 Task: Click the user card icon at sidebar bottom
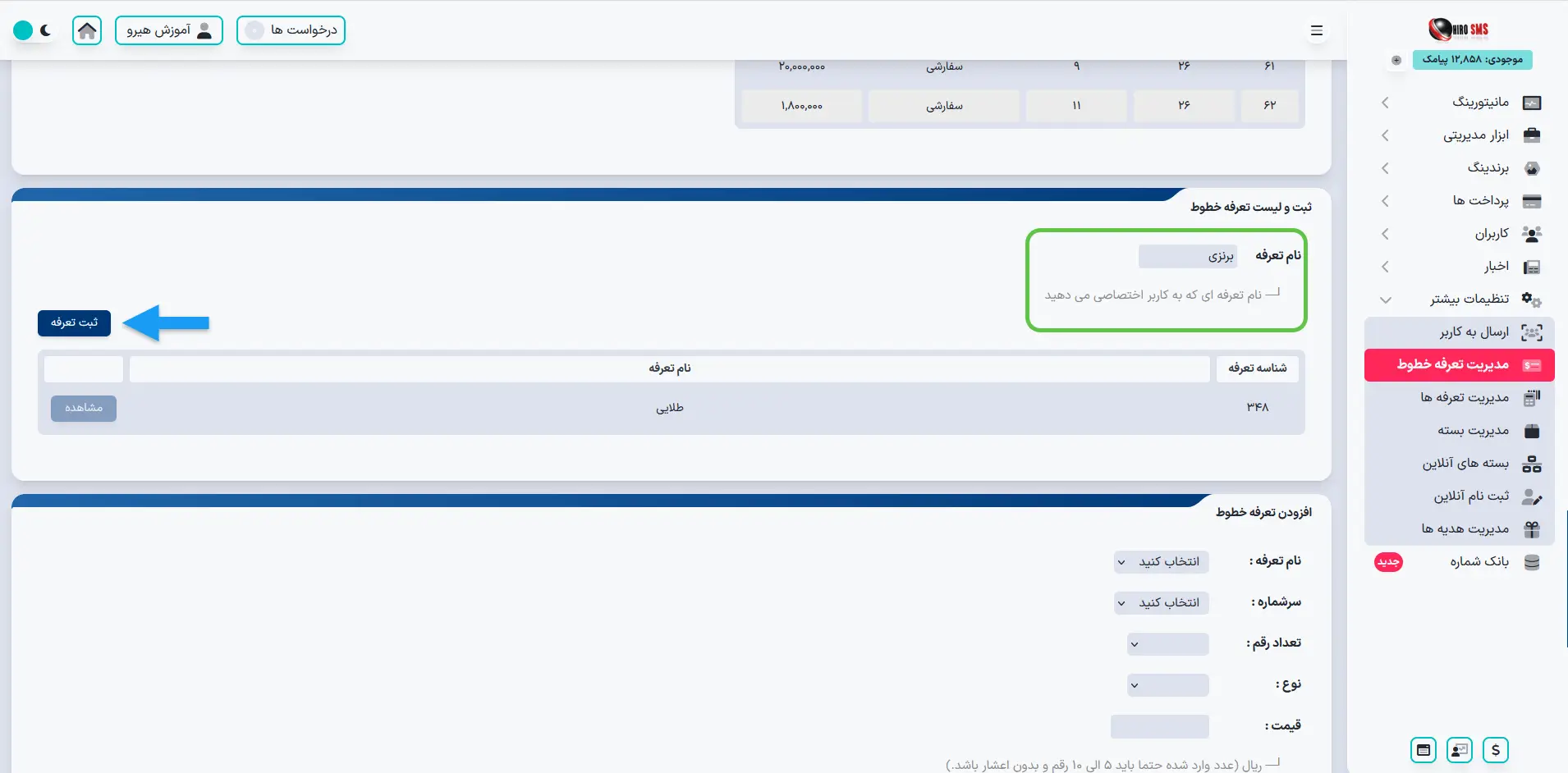click(1460, 750)
